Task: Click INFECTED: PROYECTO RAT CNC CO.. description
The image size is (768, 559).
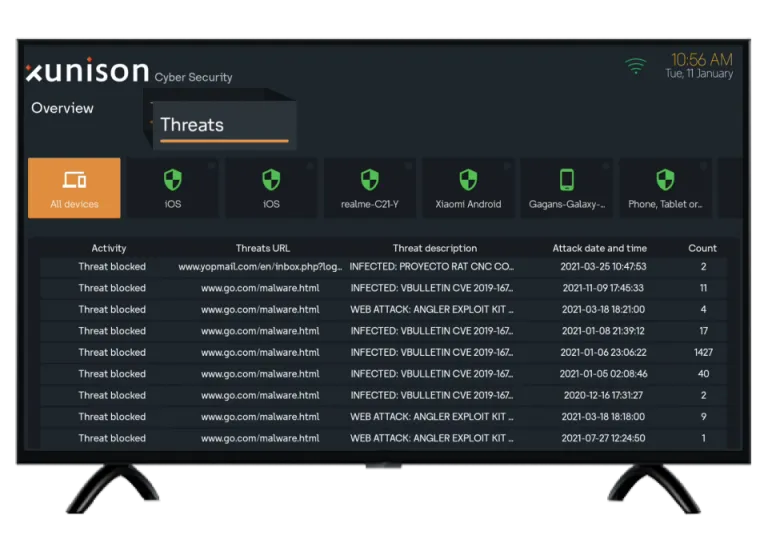Action: pyautogui.click(x=432, y=267)
